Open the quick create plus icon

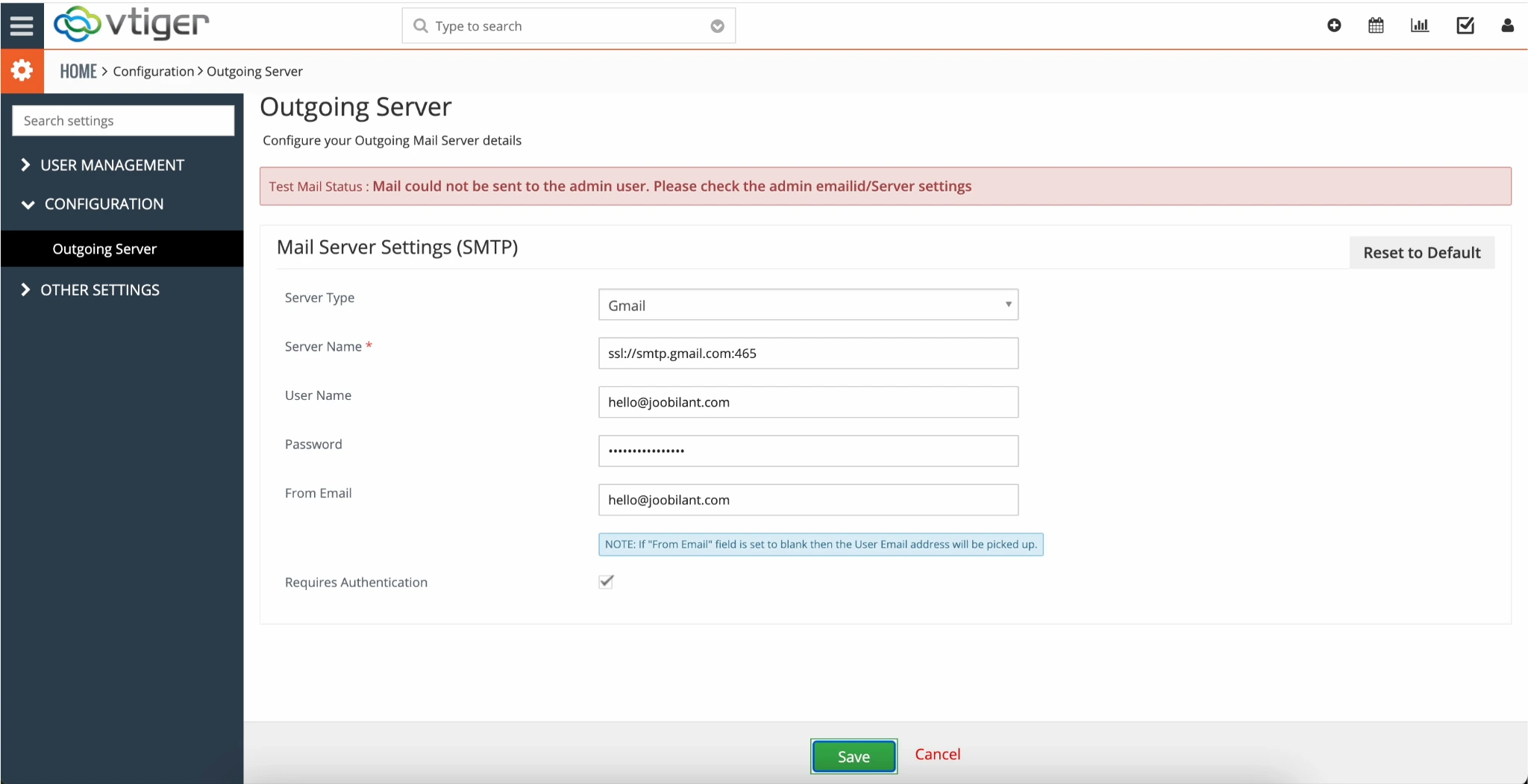[x=1334, y=25]
